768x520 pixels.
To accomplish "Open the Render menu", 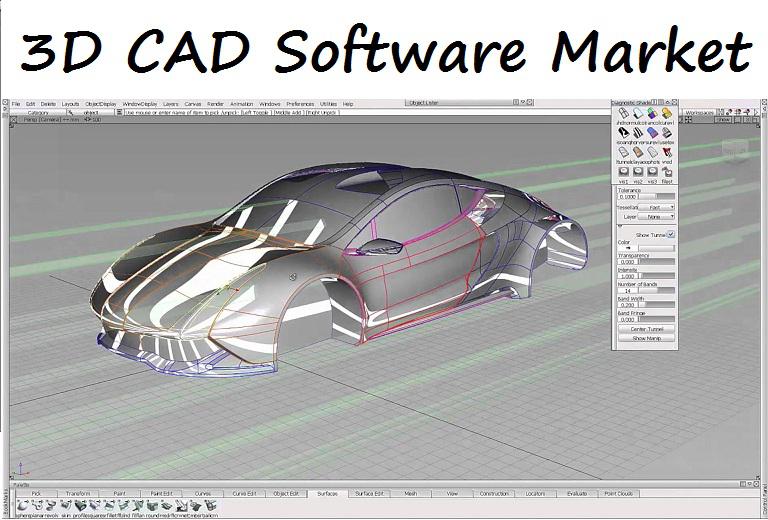I will click(216, 104).
